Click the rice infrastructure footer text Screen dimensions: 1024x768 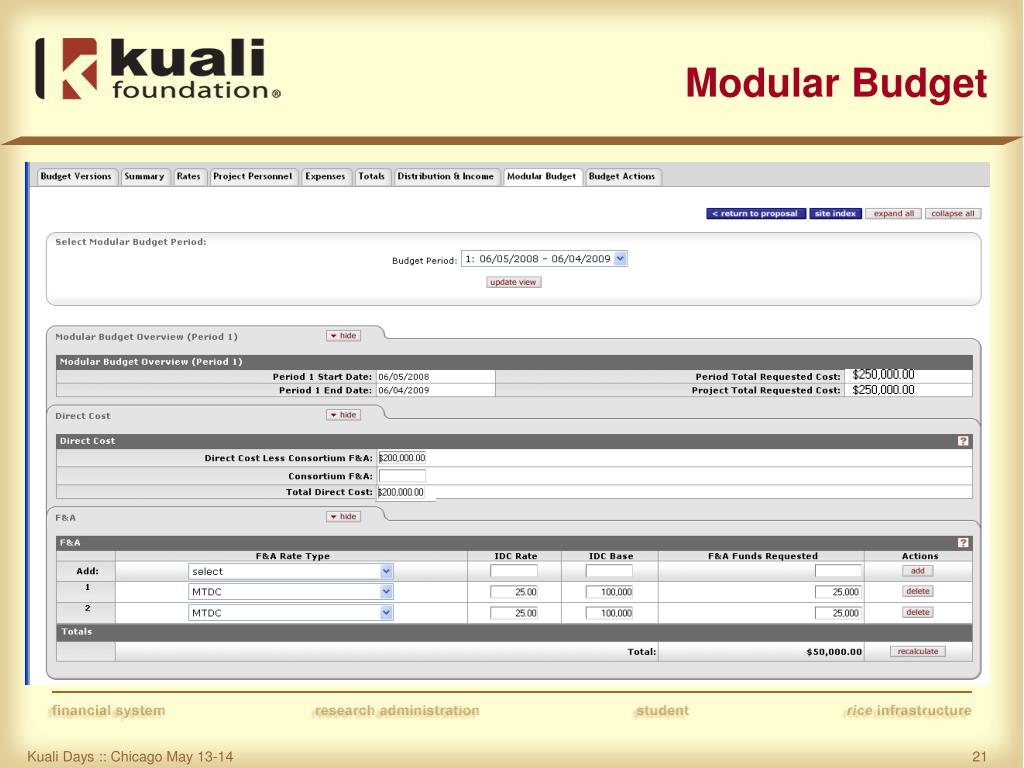point(908,711)
